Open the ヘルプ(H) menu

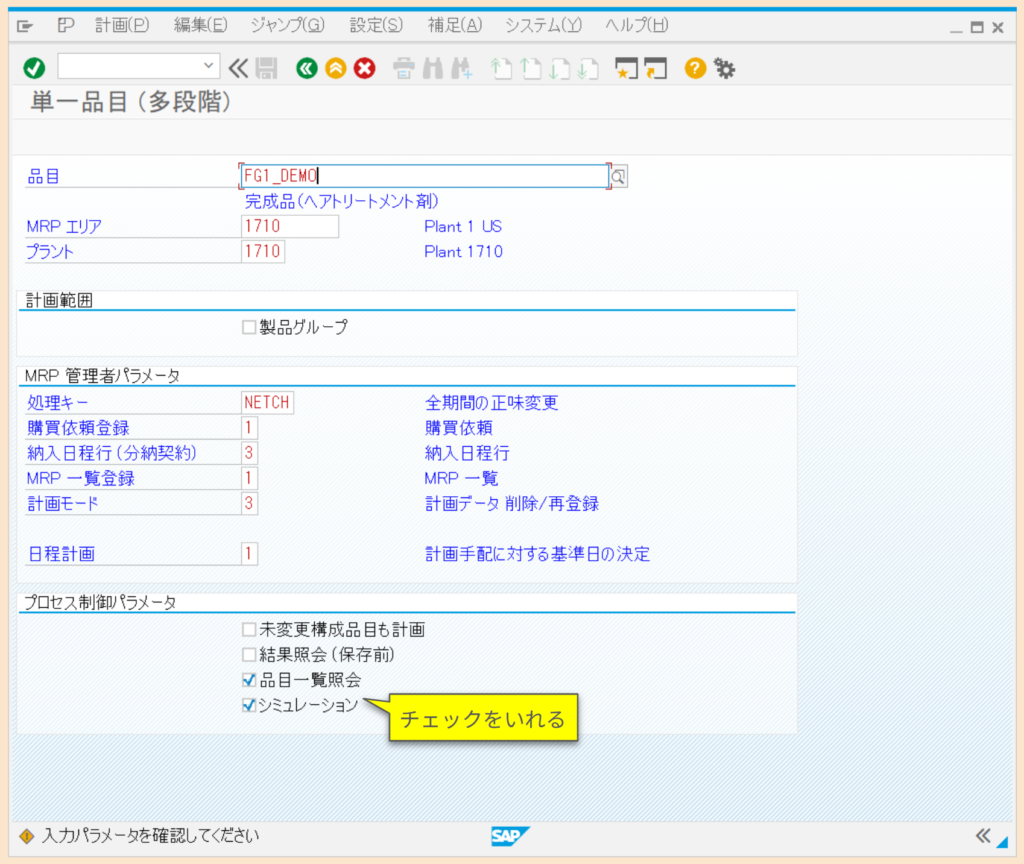[636, 25]
